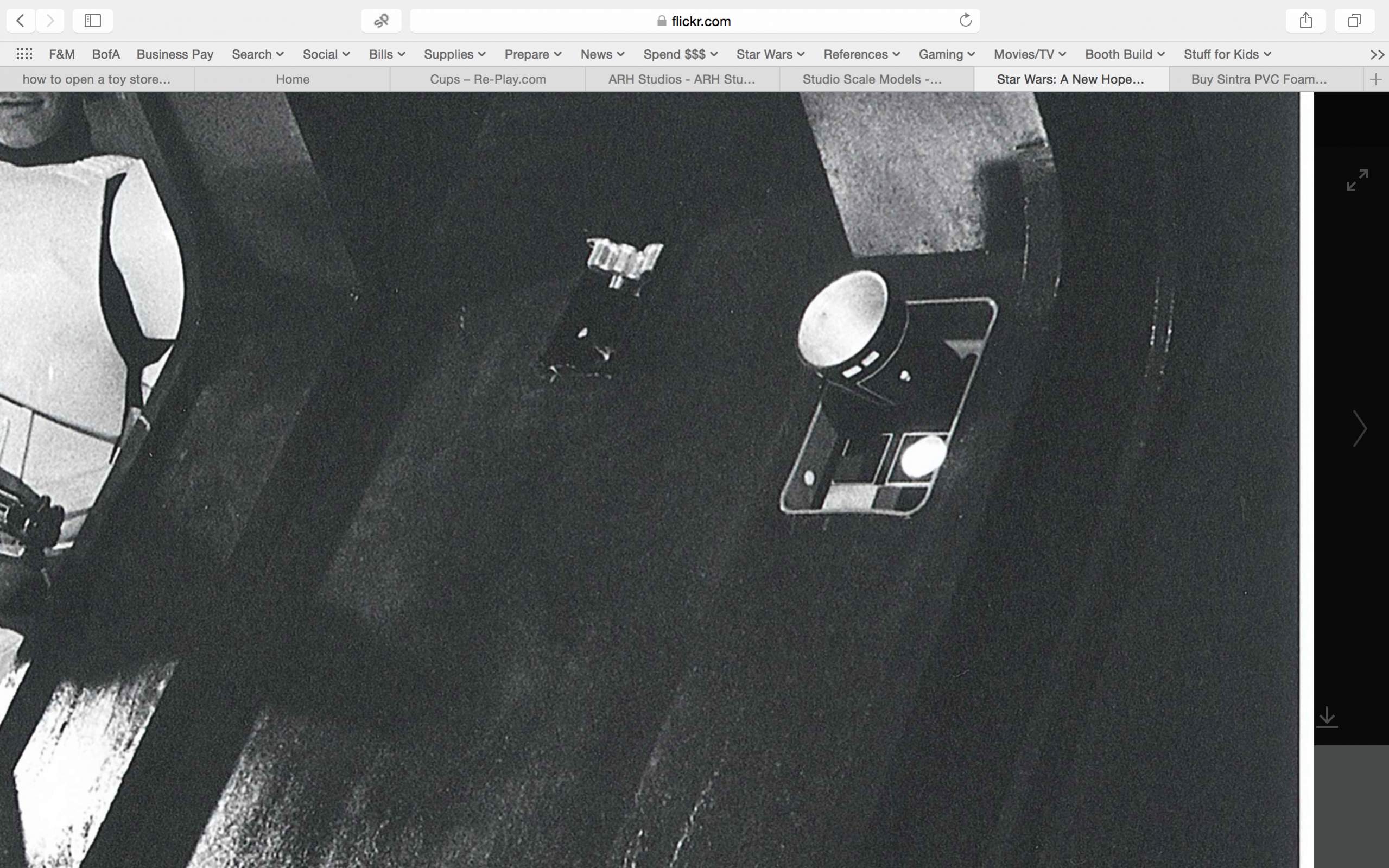Expand the News bookmarks folder
Viewport: 1389px width, 868px height.
pyautogui.click(x=602, y=54)
